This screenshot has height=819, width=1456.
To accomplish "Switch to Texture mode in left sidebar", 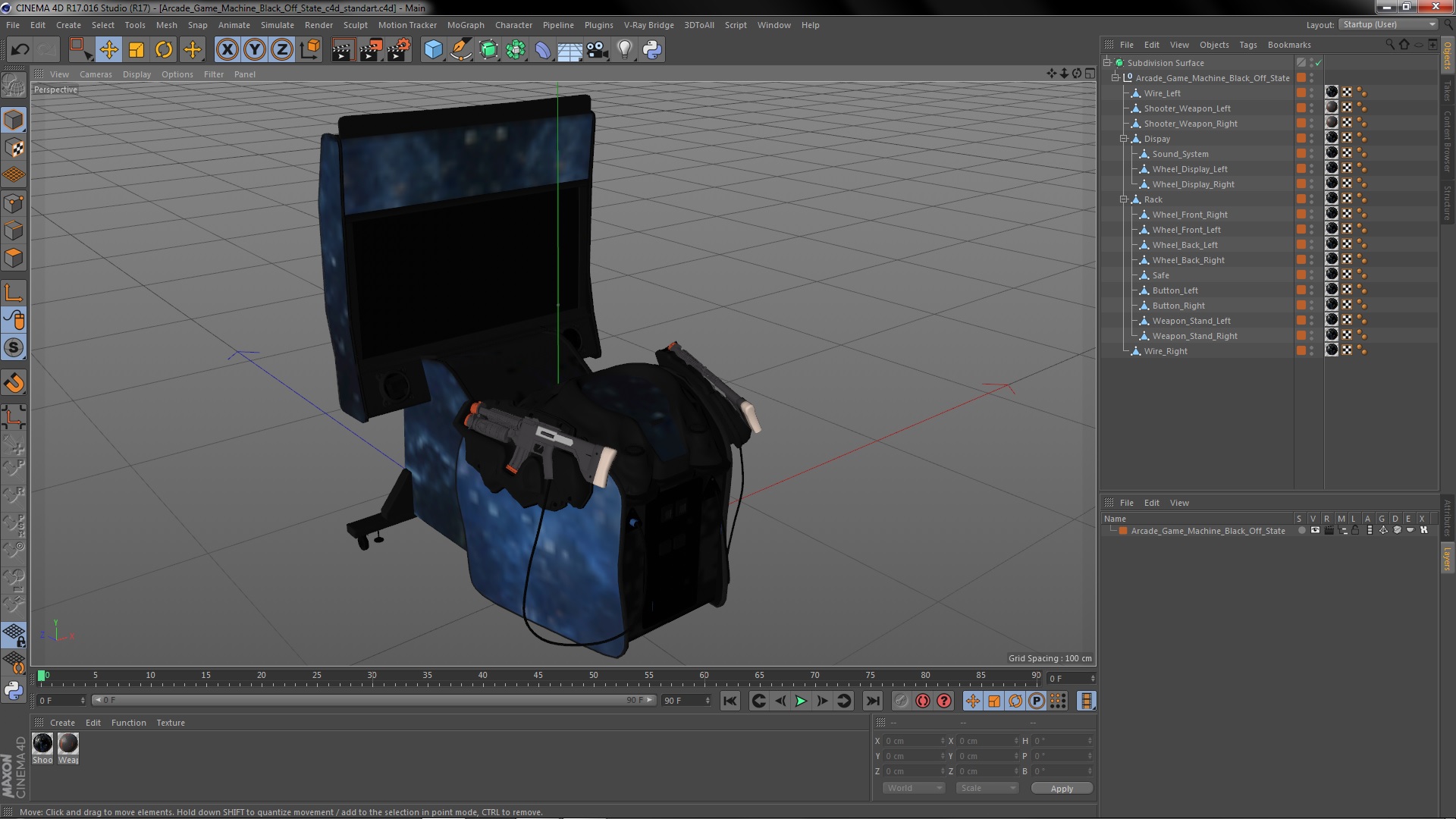I will click(14, 148).
